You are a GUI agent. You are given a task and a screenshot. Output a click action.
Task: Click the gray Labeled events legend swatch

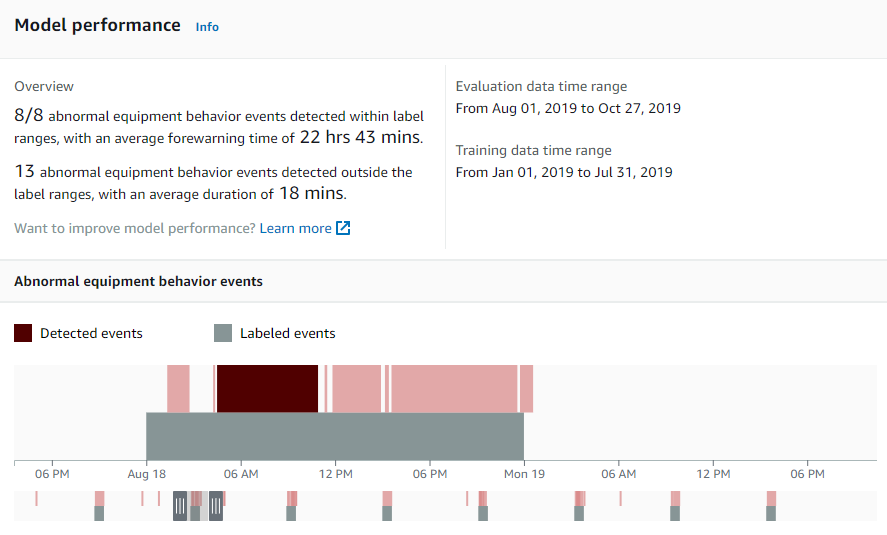(223, 333)
